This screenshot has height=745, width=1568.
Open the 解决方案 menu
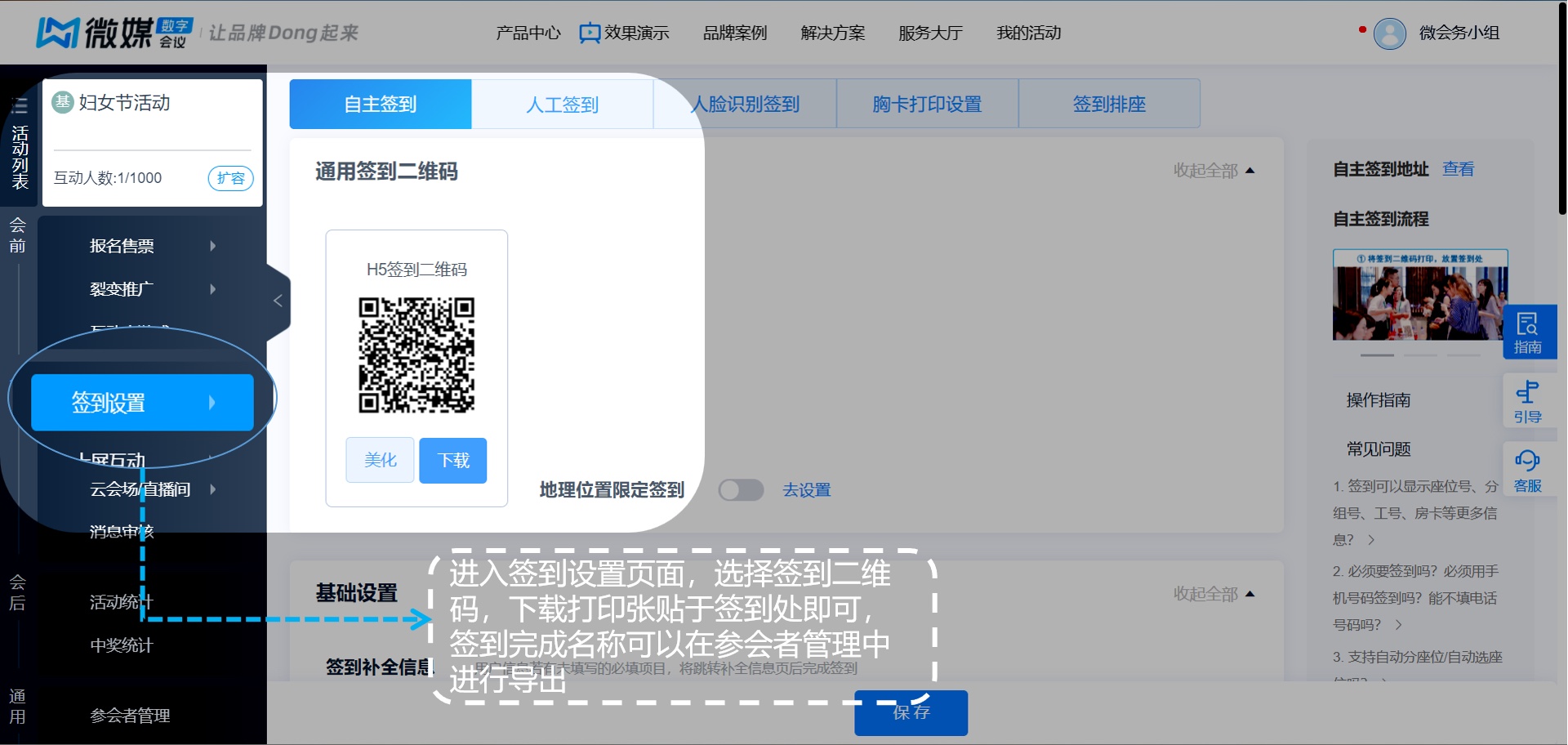(833, 33)
